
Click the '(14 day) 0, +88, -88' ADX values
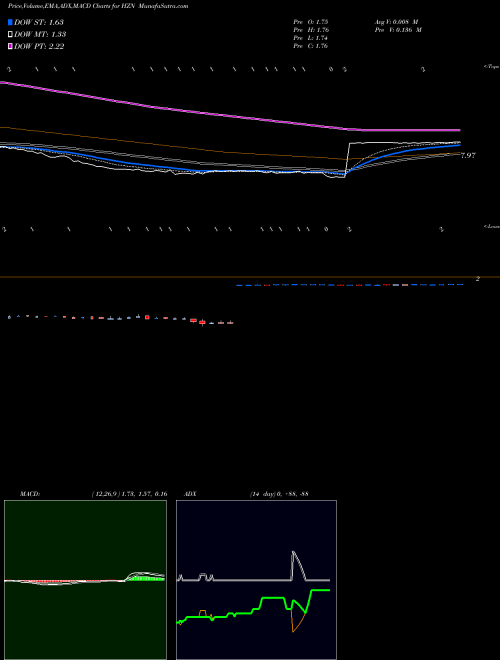pos(279,494)
